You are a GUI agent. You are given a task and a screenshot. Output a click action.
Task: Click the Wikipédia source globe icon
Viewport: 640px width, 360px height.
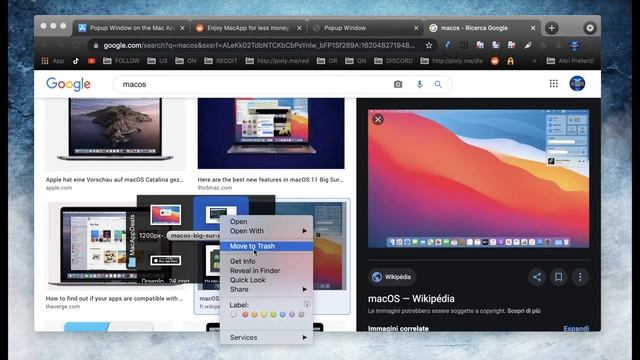(377, 277)
